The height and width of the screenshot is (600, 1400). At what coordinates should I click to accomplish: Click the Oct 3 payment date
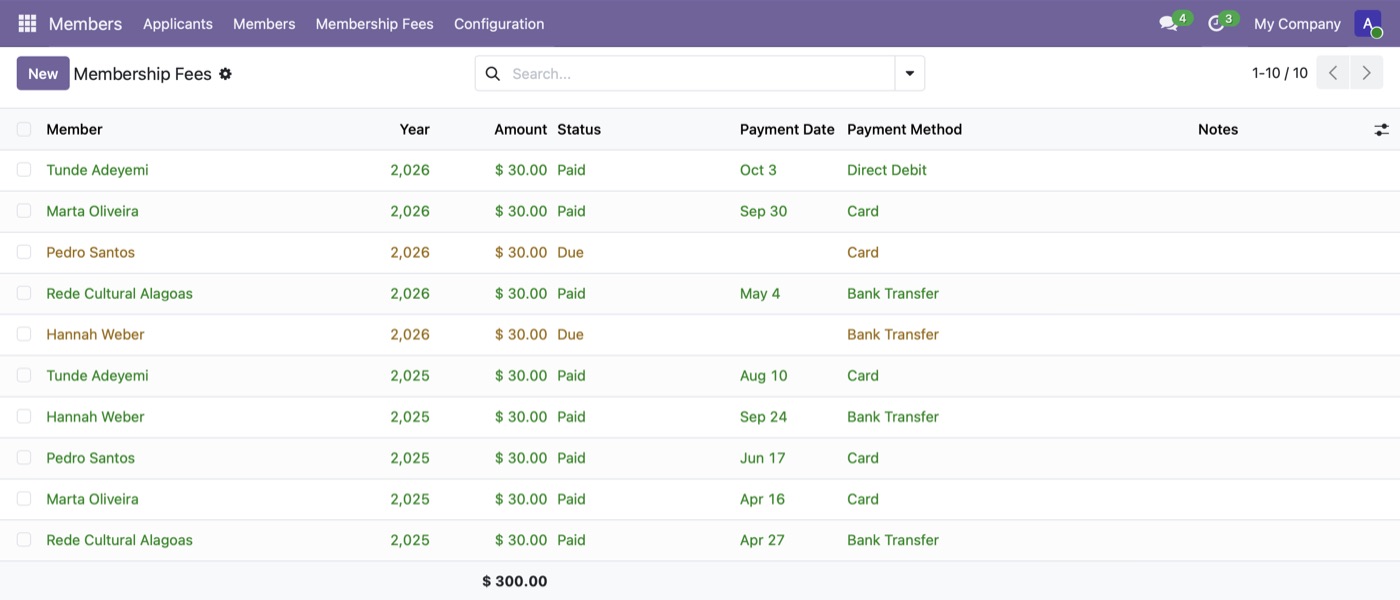click(x=758, y=170)
